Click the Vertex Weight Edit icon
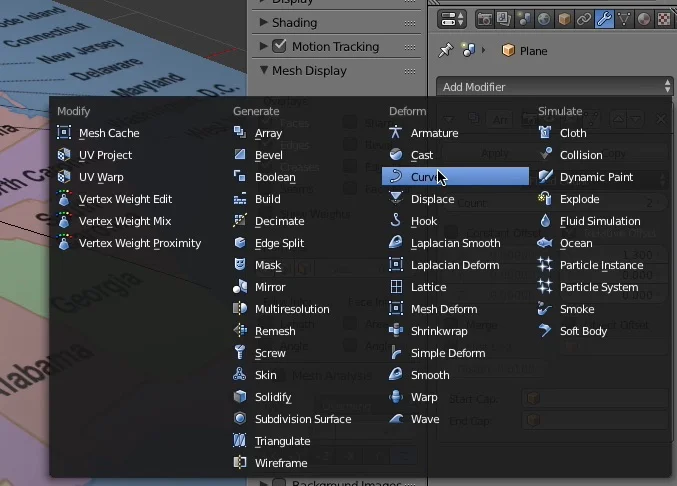Screen dimensions: 677x486 click(x=64, y=199)
